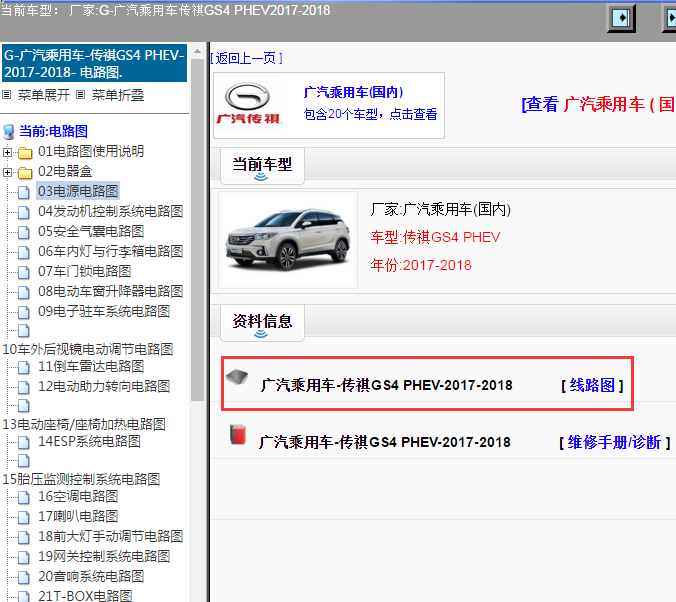Open 03电源电路图 in the tree
This screenshot has height=602, width=676.
[x=78, y=191]
